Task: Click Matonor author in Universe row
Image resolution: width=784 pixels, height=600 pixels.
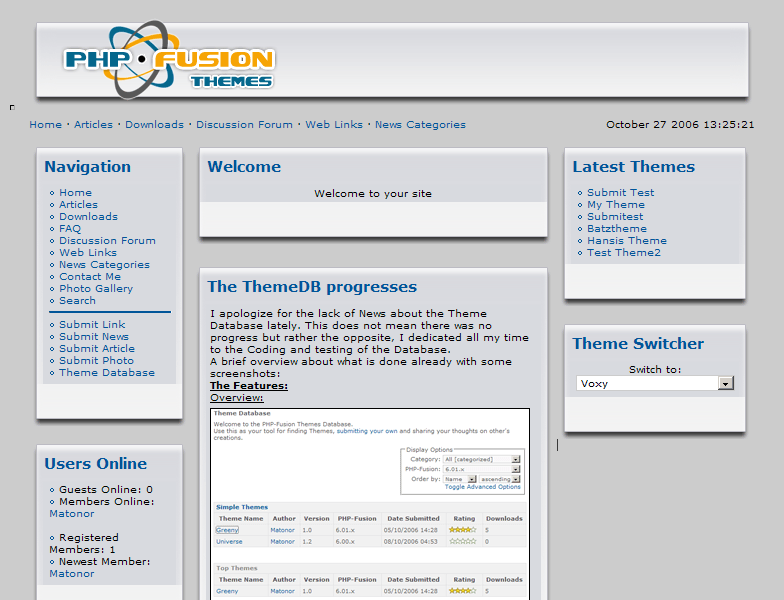Action: [x=282, y=542]
